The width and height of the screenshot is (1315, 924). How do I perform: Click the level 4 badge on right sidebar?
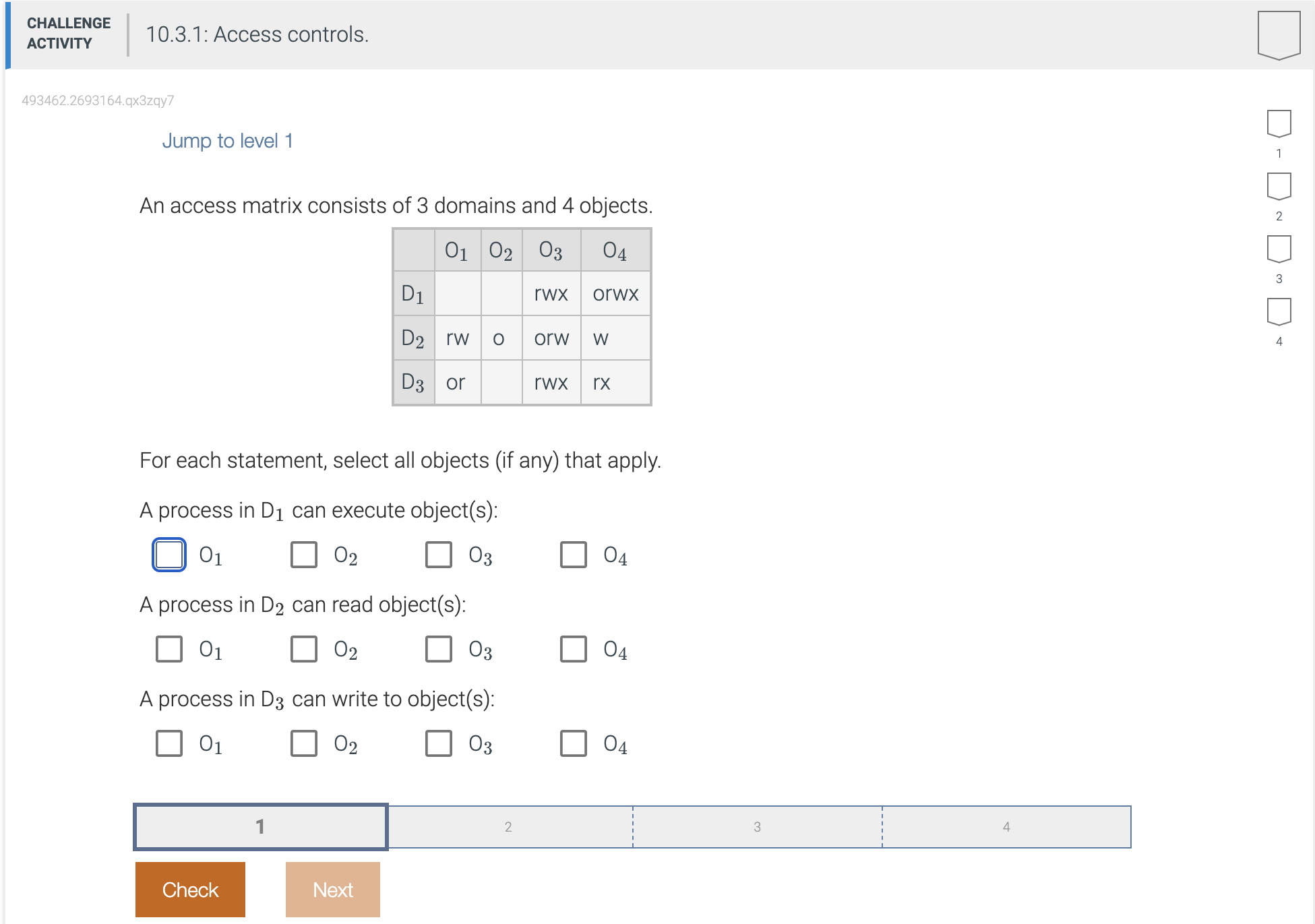coord(1279,312)
